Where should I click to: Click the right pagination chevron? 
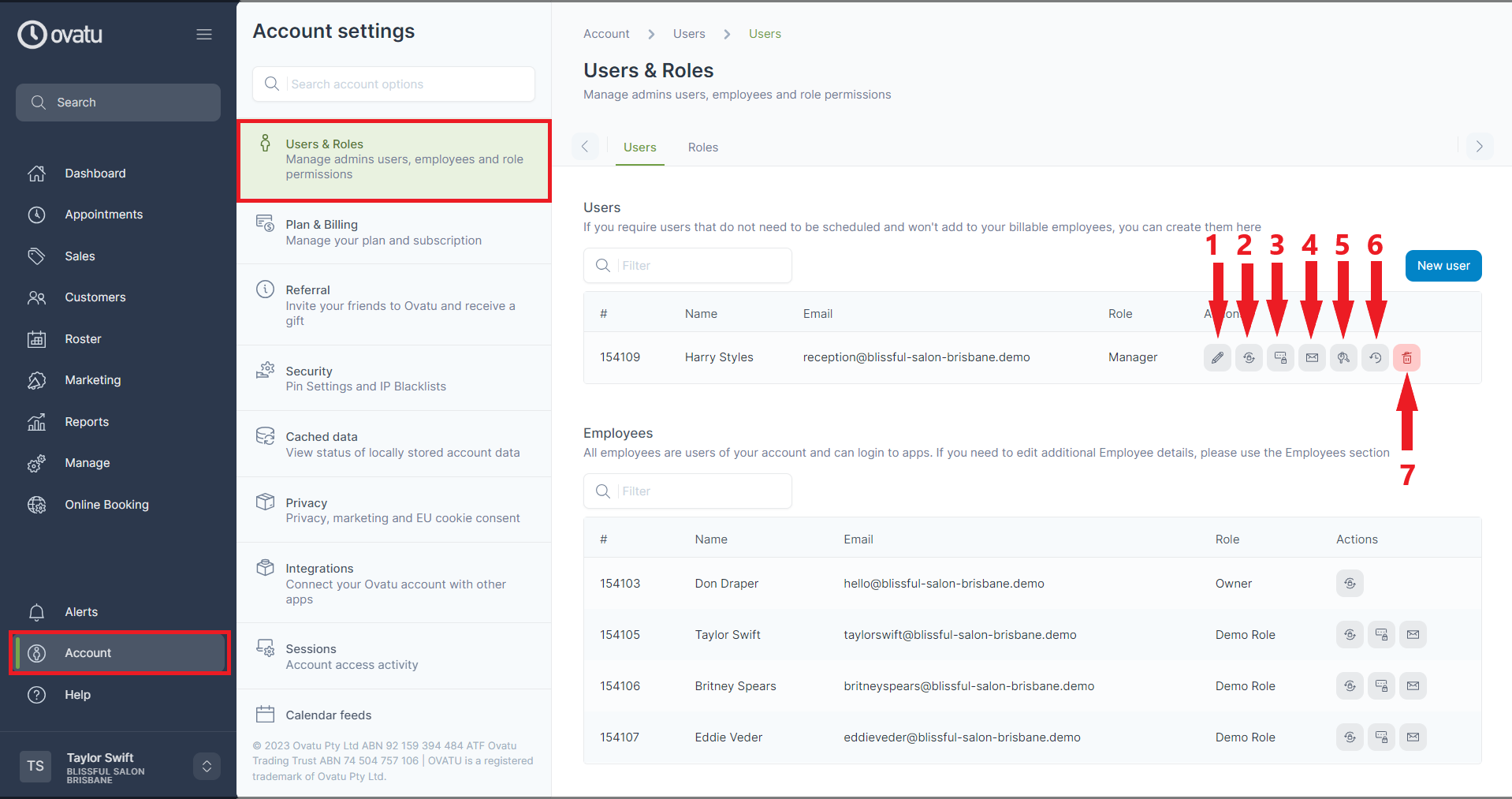click(x=1479, y=146)
